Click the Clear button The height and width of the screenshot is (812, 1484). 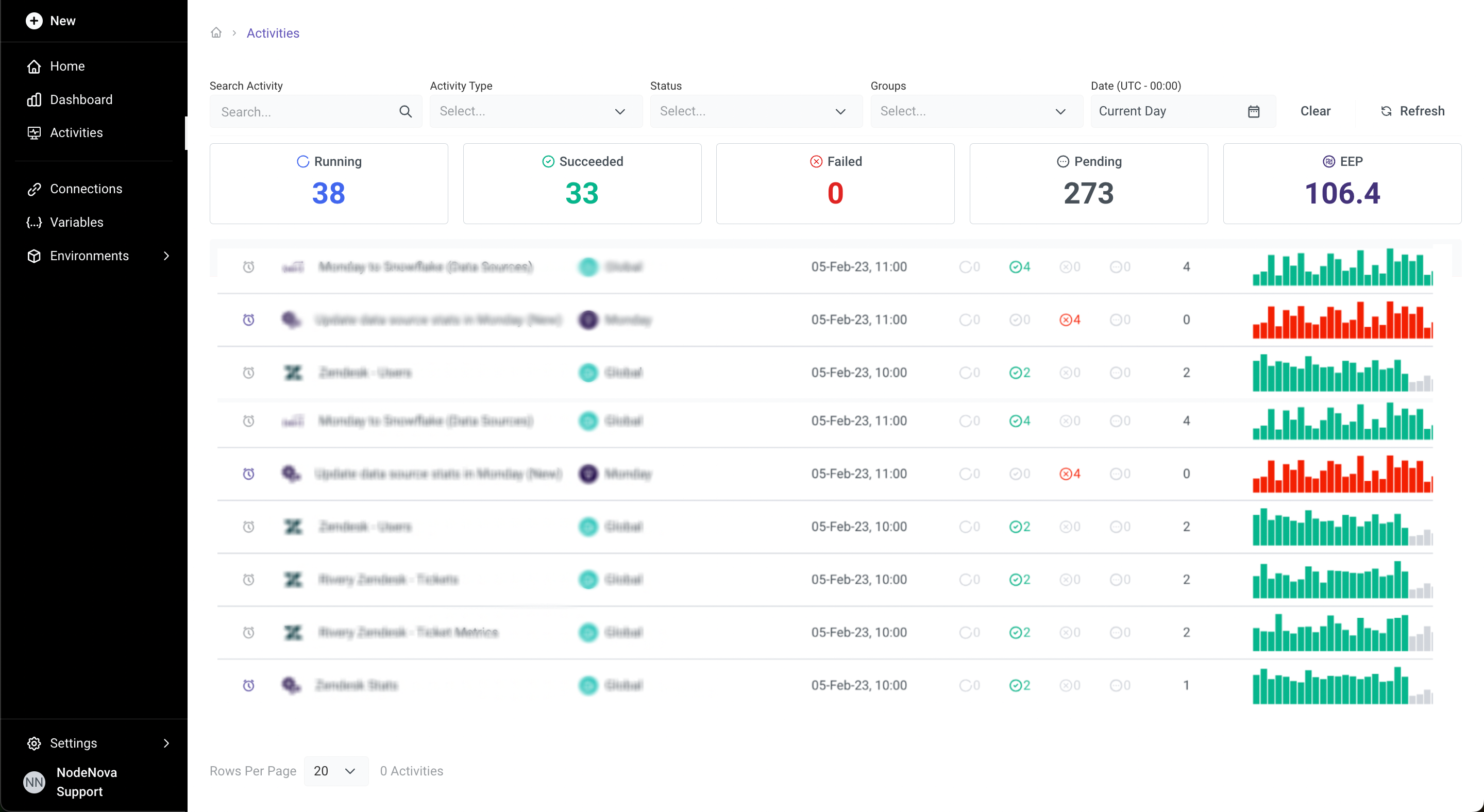[x=1315, y=111]
